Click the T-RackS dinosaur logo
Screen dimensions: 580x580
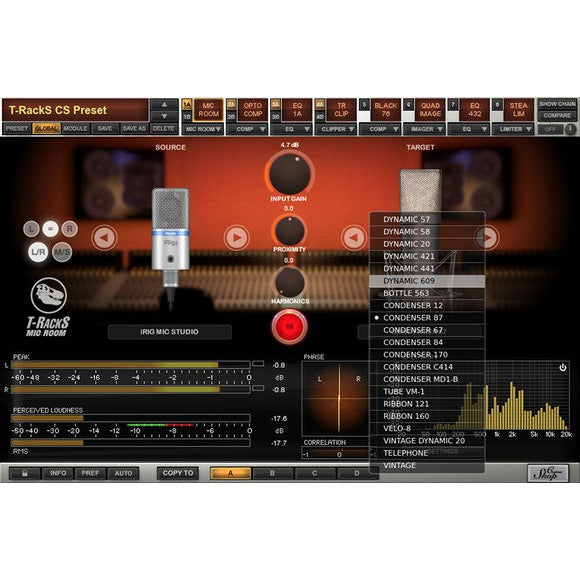[49, 296]
